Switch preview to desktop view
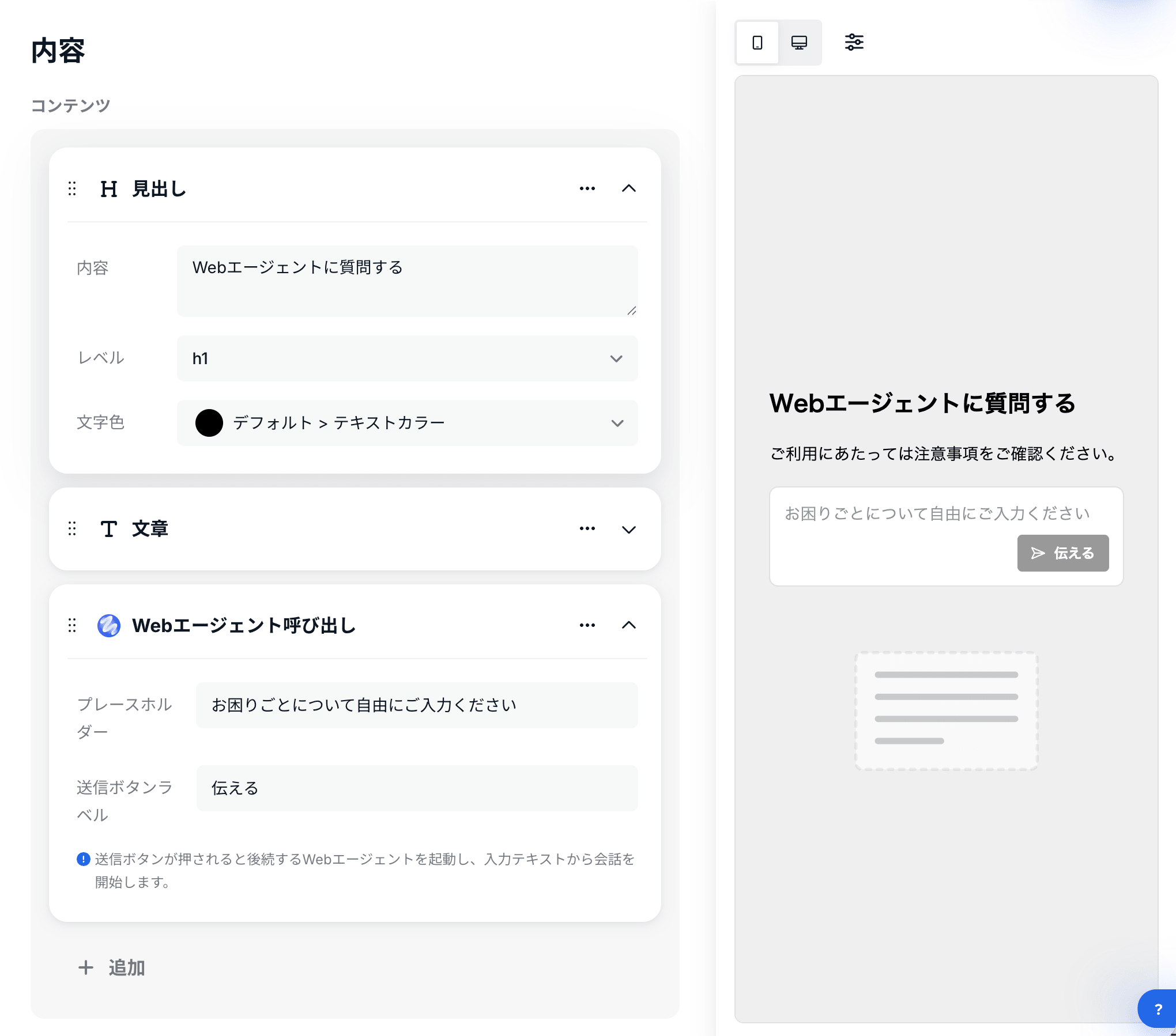Screen dimensions: 1176x1036 click(799, 43)
